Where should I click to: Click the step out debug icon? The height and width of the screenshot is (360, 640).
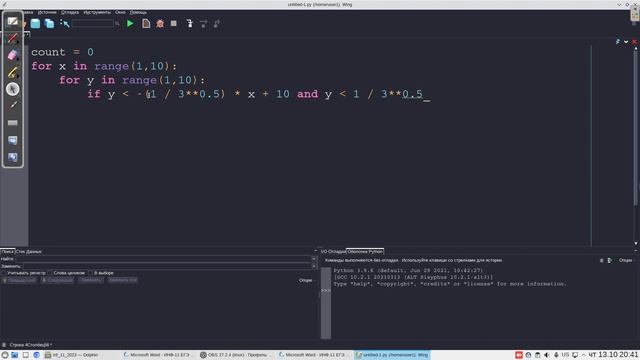(x=217, y=24)
